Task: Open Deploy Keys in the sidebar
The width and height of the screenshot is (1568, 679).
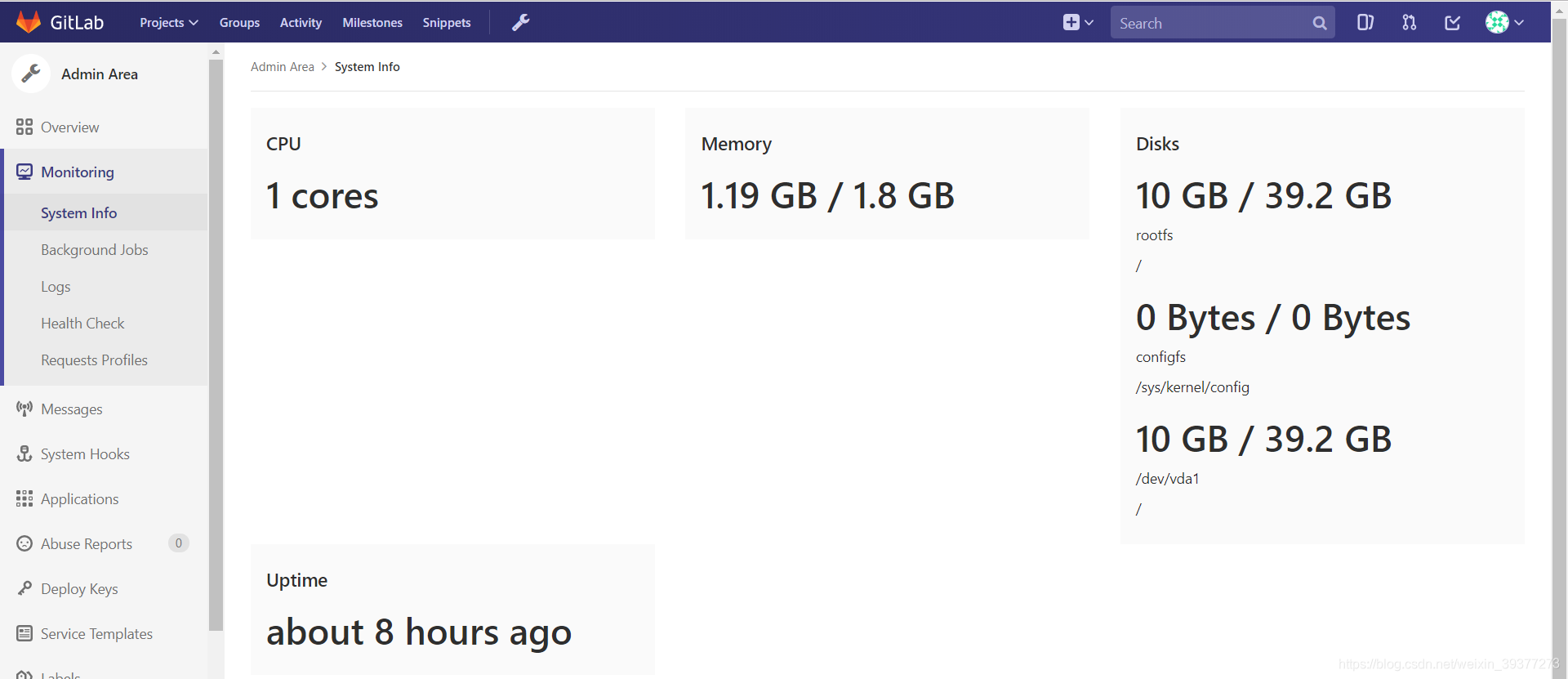Action: [79, 589]
